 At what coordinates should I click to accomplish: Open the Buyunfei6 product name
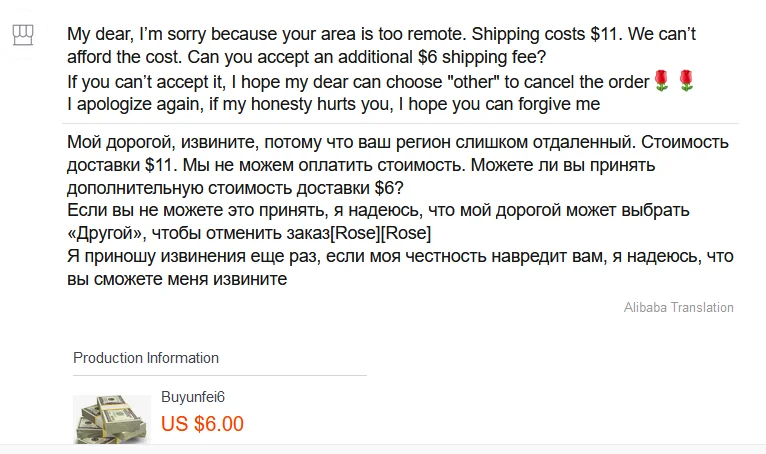[x=193, y=396]
